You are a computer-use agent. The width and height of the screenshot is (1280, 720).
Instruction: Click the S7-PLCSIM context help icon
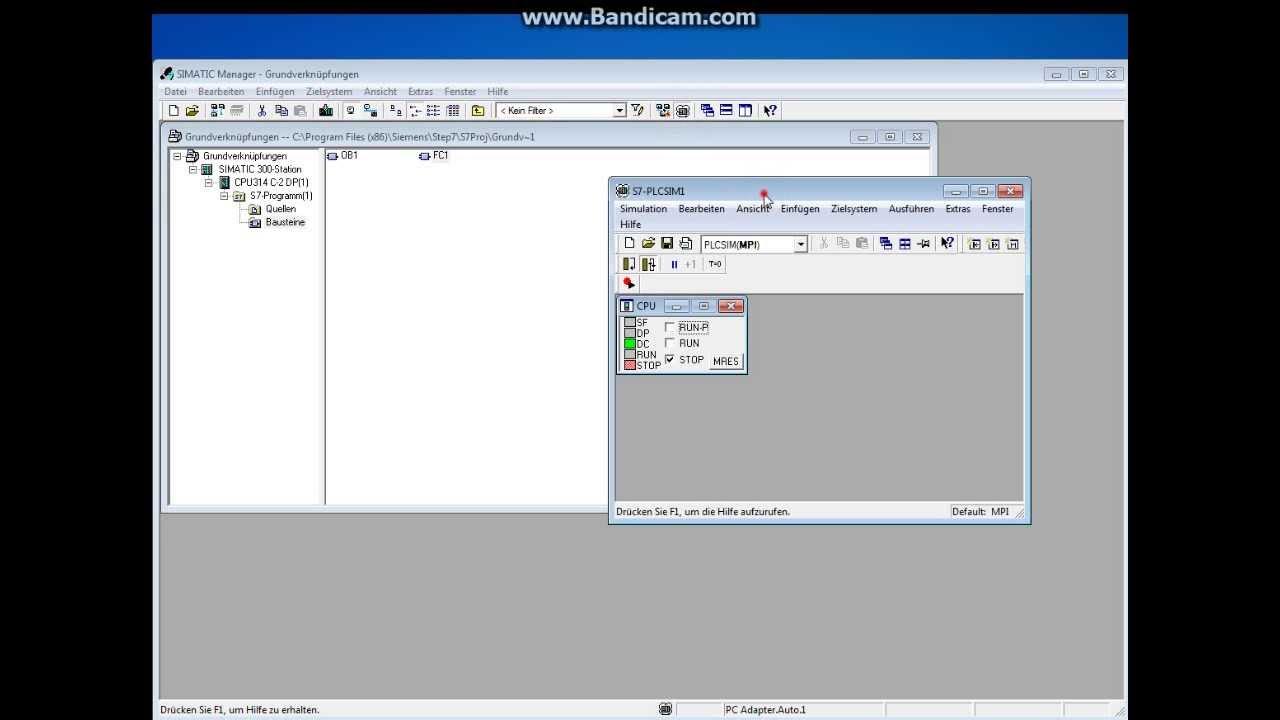(948, 244)
